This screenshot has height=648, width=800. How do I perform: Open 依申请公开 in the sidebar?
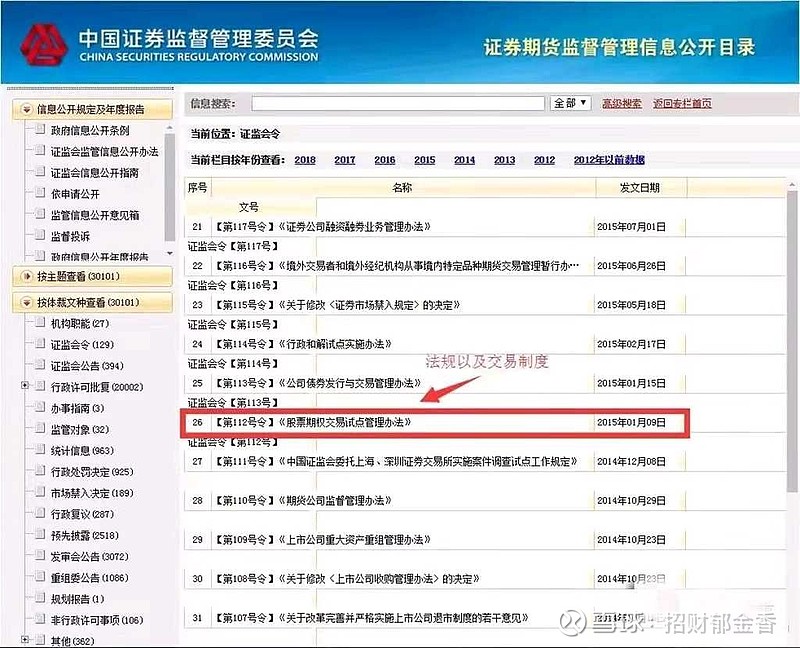coord(75,194)
